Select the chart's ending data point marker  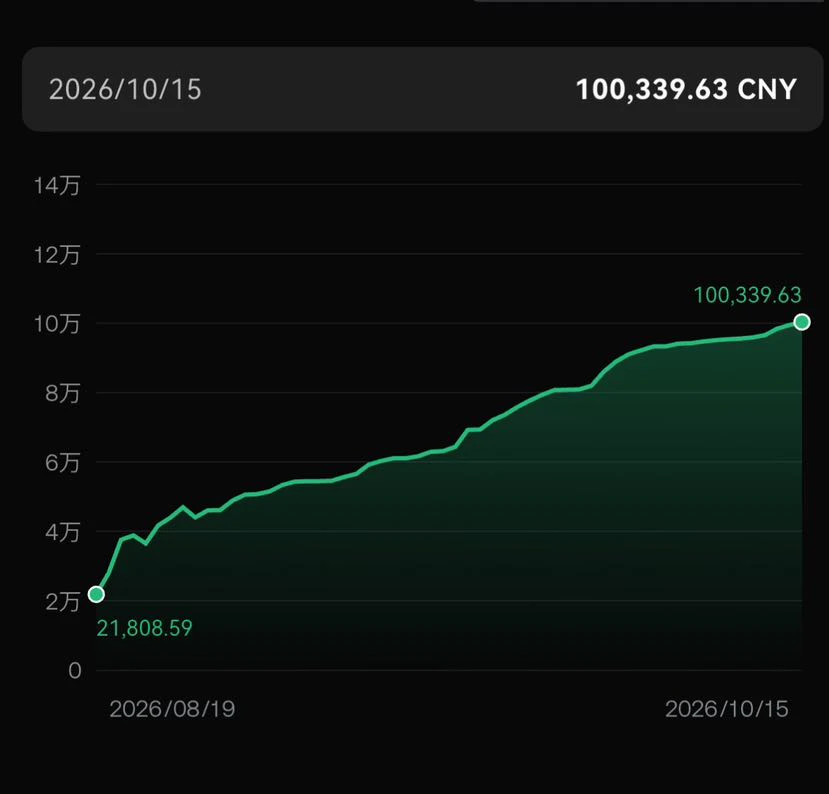coord(802,322)
